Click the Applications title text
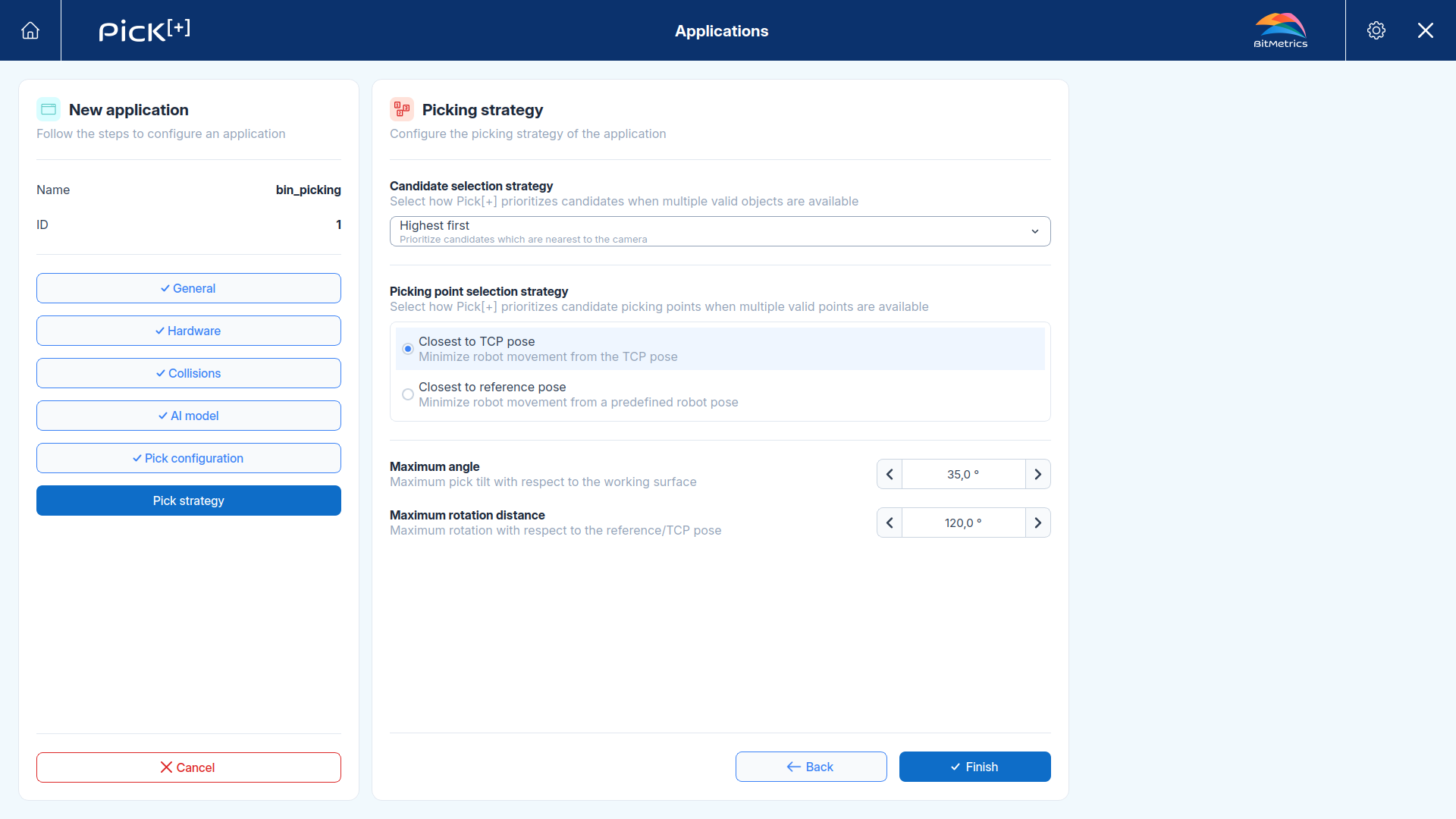 [x=722, y=31]
